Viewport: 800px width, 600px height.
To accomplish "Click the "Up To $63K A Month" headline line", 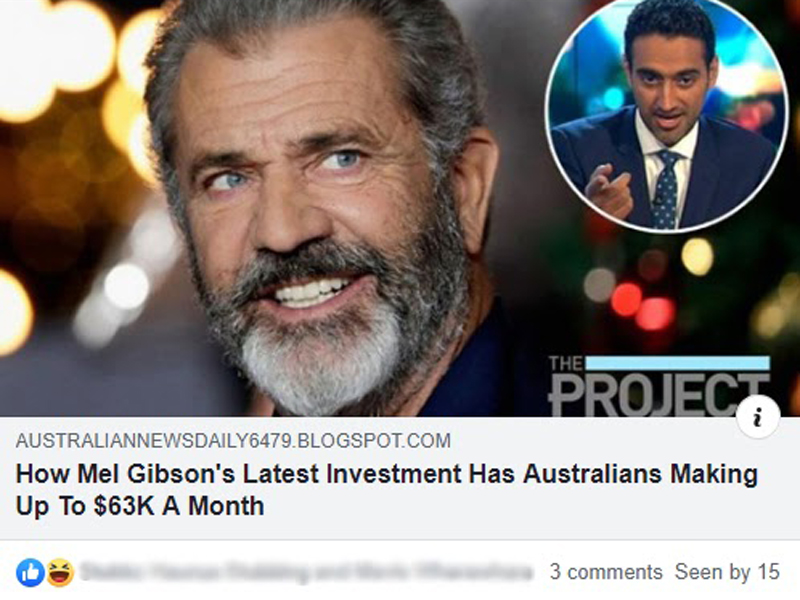I will pyautogui.click(x=140, y=506).
